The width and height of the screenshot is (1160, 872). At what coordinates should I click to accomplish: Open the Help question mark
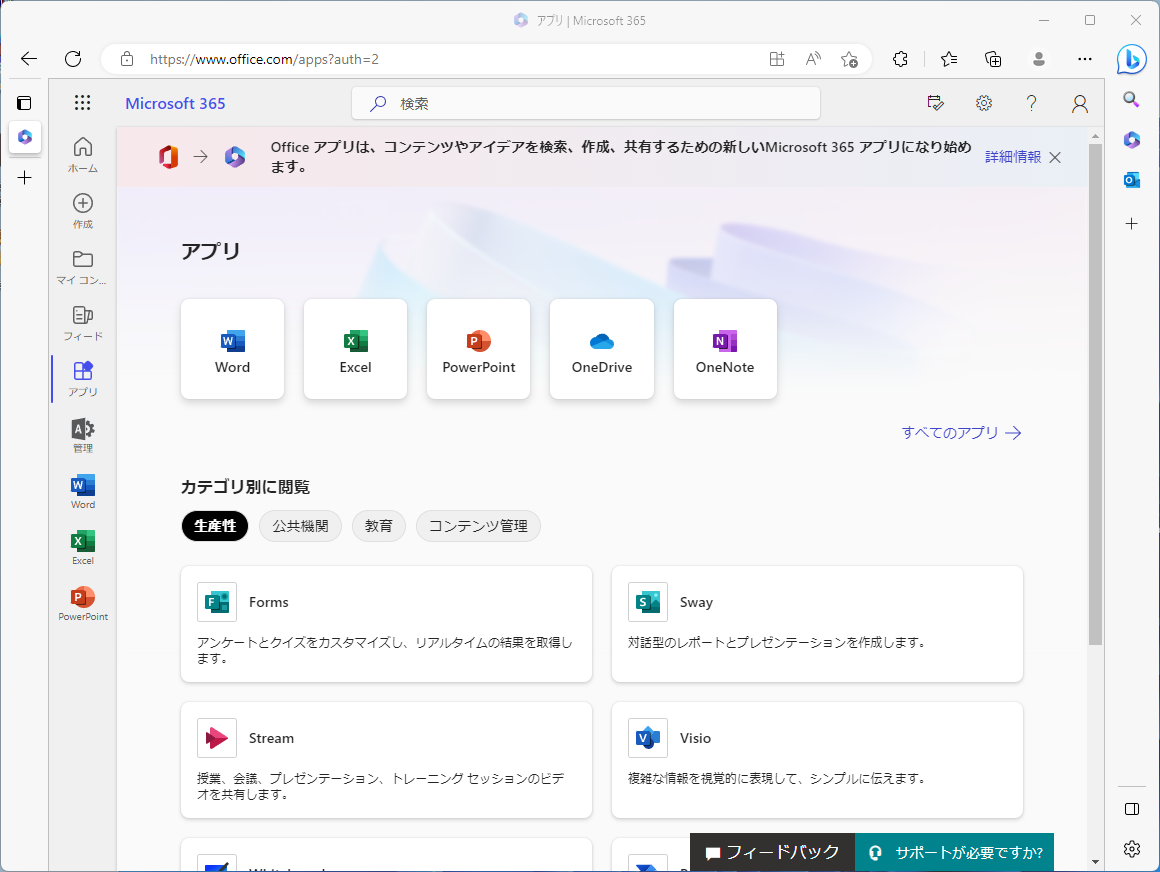click(x=1031, y=104)
